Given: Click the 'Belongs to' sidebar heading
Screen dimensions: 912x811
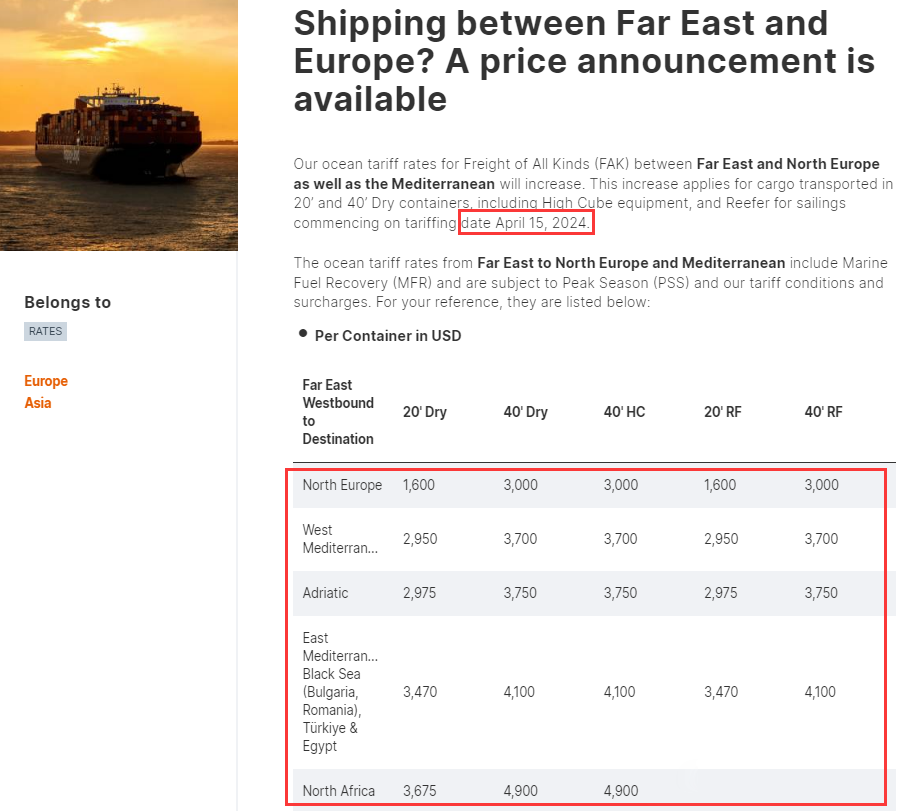Looking at the screenshot, I should (x=68, y=302).
